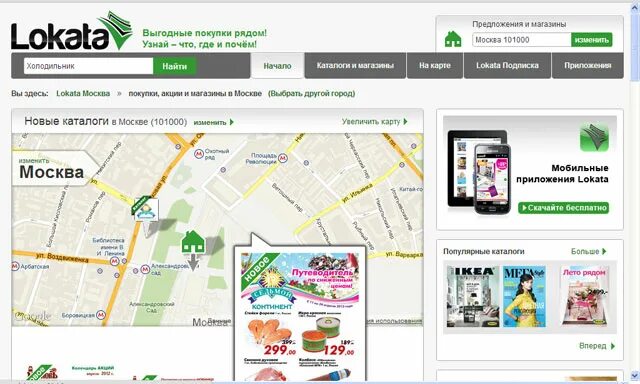The image size is (640, 384).
Task: Click the green house icon near location field
Action: click(x=453, y=39)
